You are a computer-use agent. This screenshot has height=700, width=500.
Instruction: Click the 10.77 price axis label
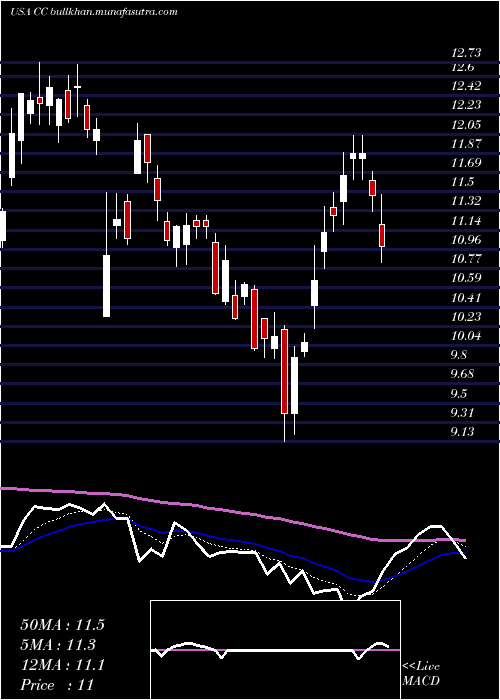(x=466, y=258)
